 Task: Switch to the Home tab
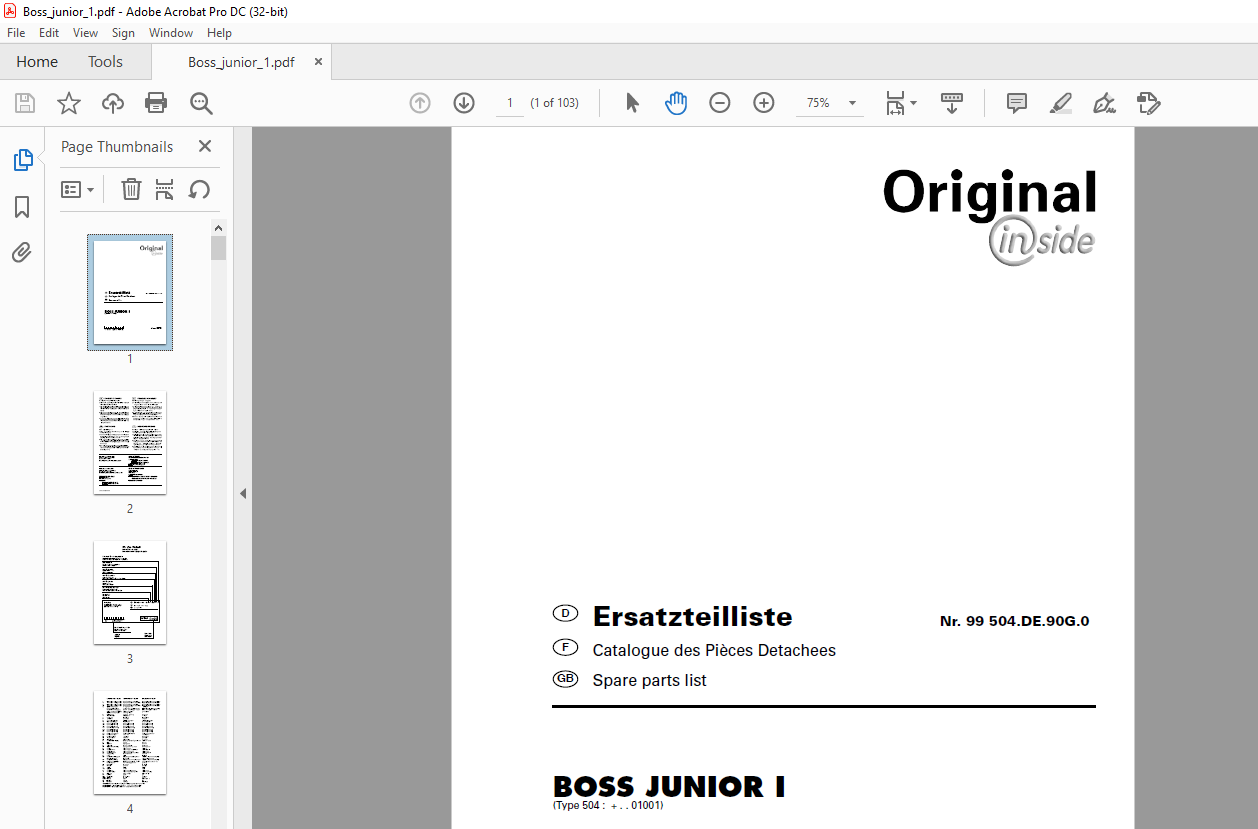click(x=37, y=62)
